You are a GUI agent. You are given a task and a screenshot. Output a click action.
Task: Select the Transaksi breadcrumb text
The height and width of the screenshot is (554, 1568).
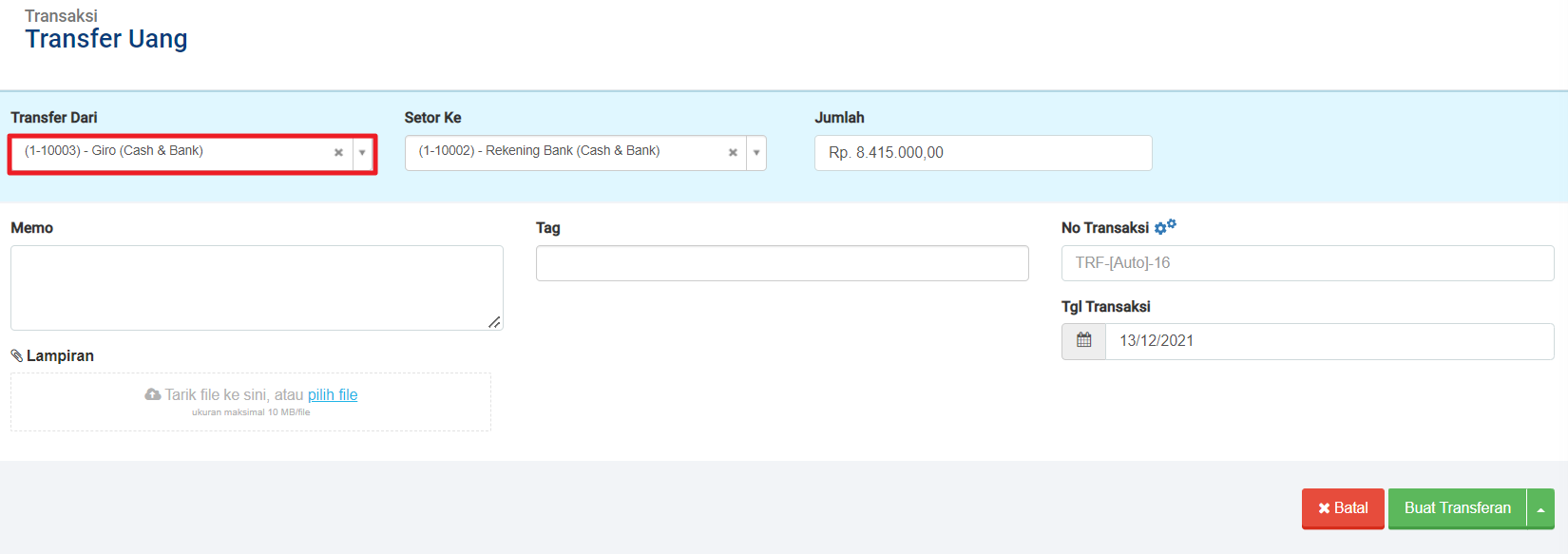click(x=61, y=16)
